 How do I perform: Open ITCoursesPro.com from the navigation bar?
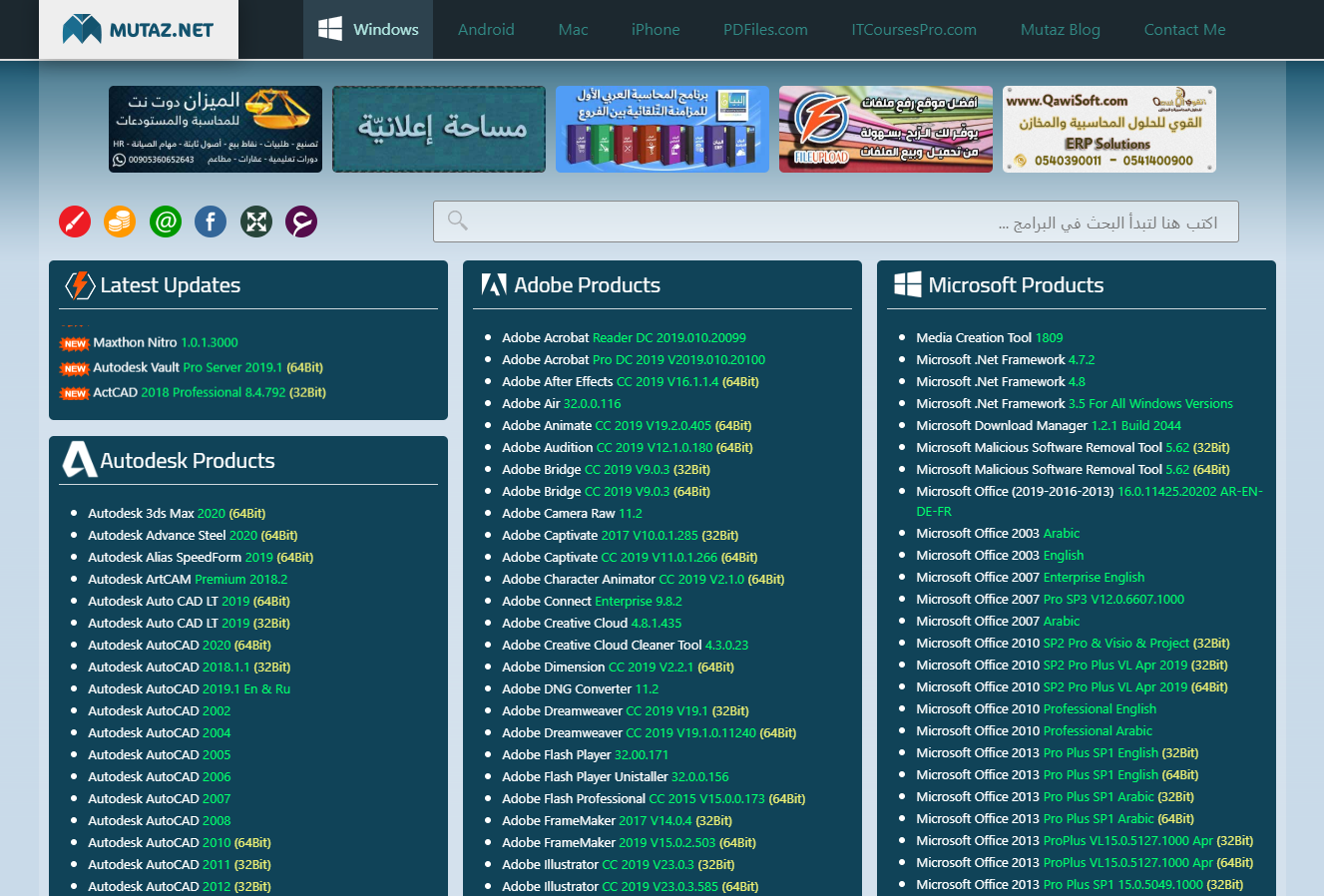click(x=914, y=30)
